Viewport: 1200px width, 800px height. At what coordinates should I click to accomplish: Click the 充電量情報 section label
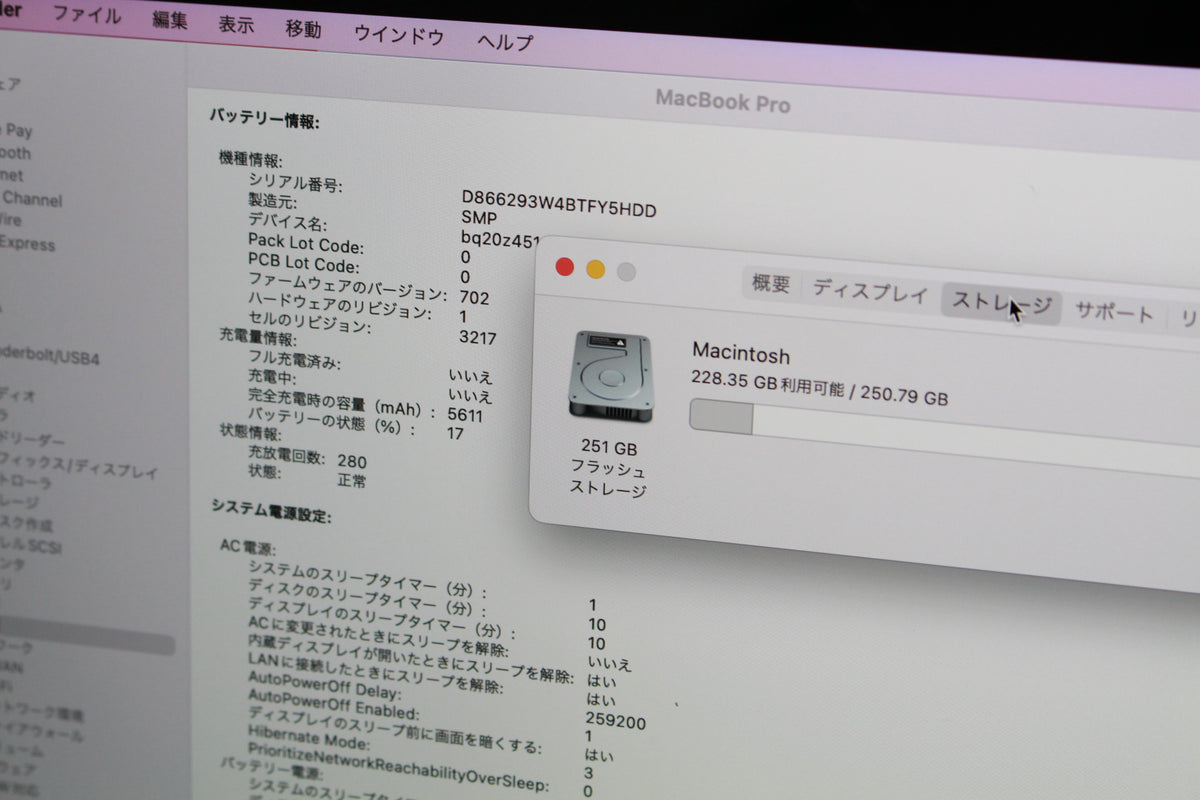click(257, 338)
